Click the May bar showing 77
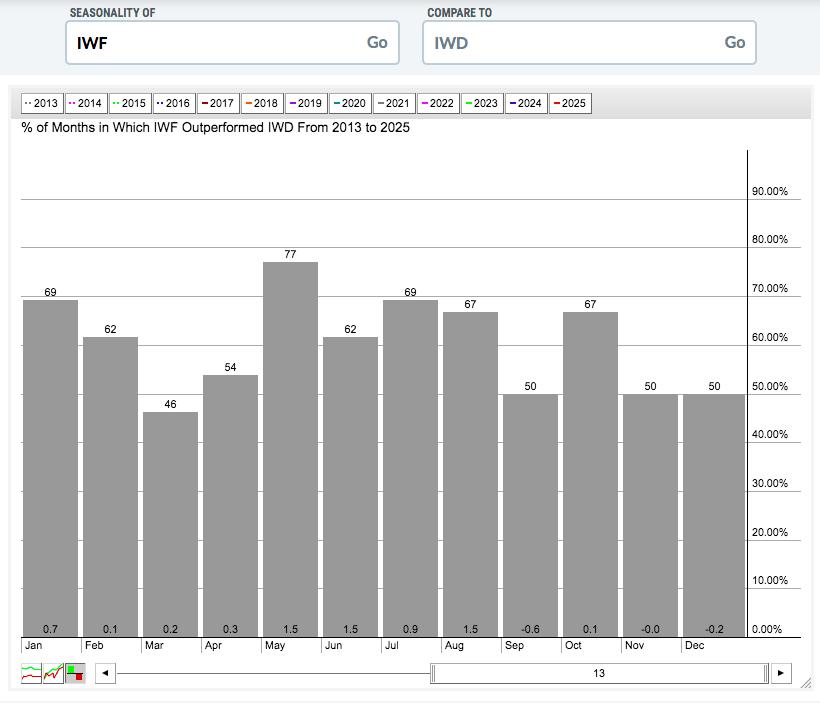The image size is (820, 703). pos(290,449)
